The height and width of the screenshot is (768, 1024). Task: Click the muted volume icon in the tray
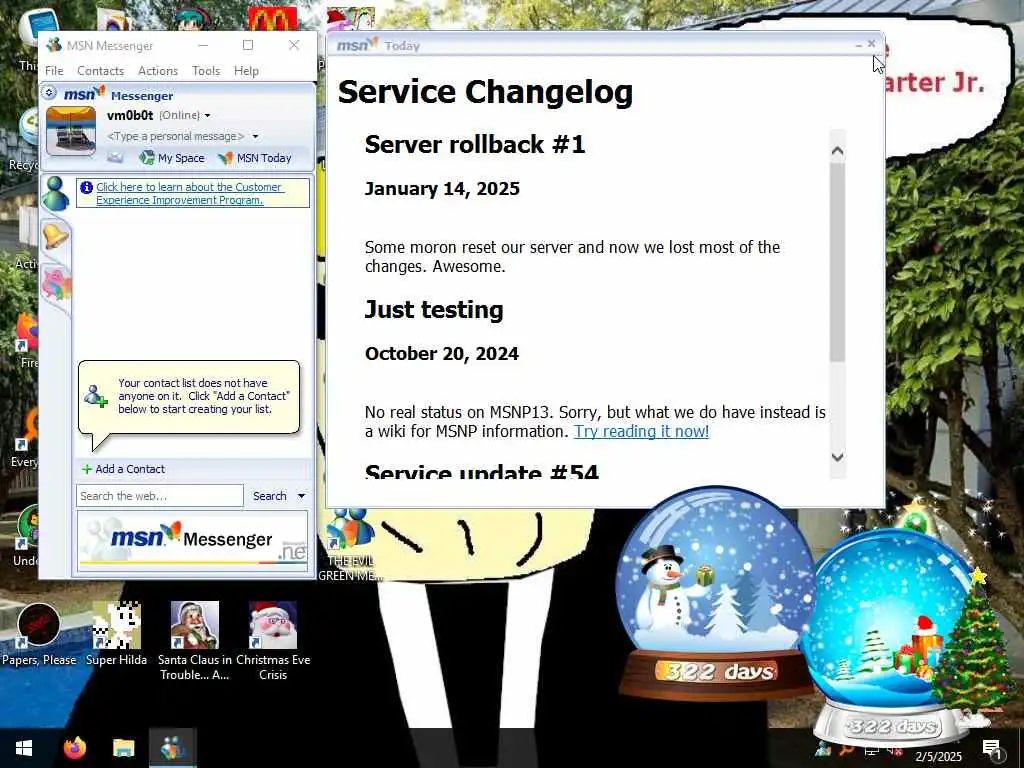pyautogui.click(x=893, y=752)
